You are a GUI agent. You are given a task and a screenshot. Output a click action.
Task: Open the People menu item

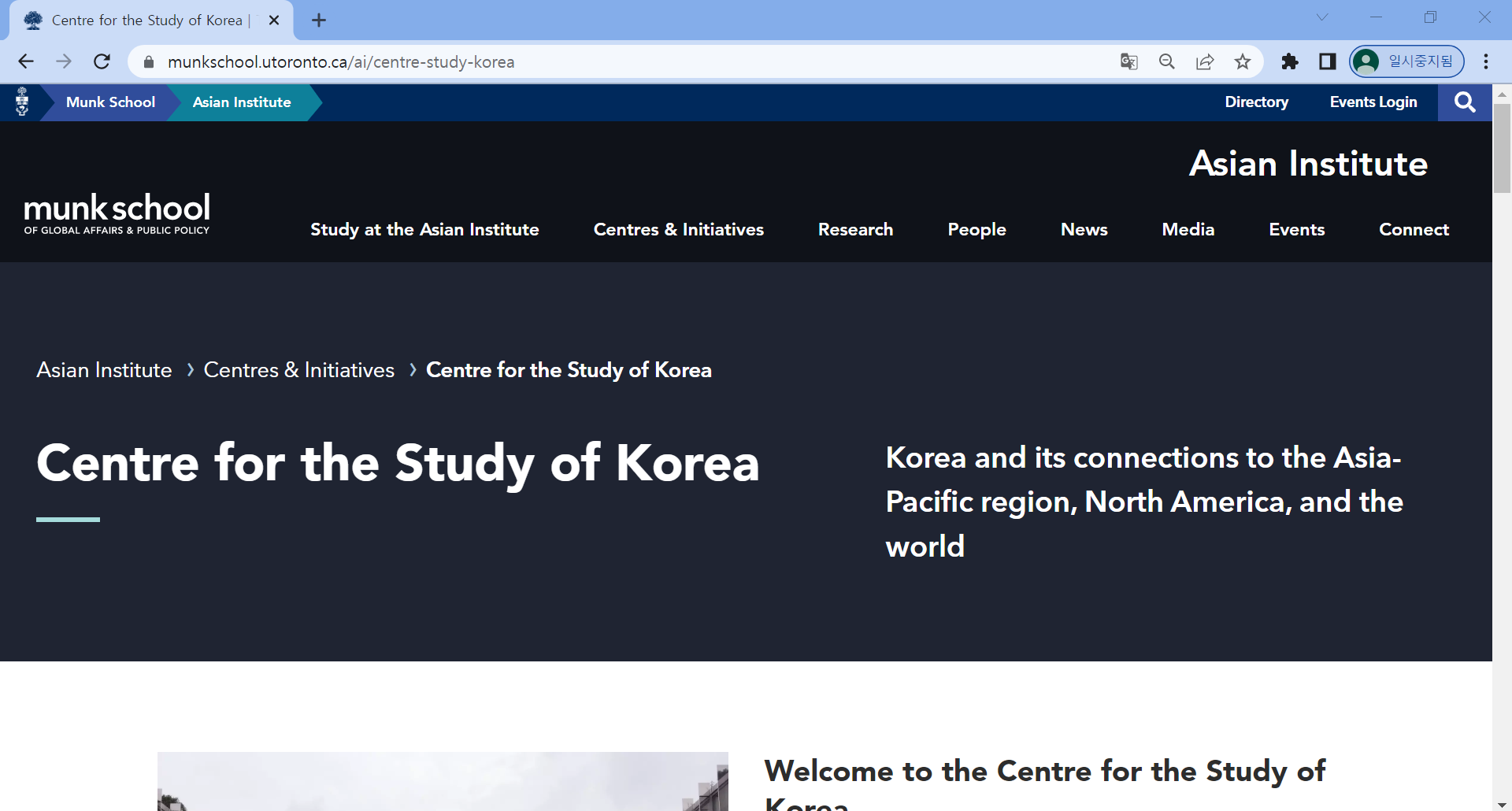976,230
